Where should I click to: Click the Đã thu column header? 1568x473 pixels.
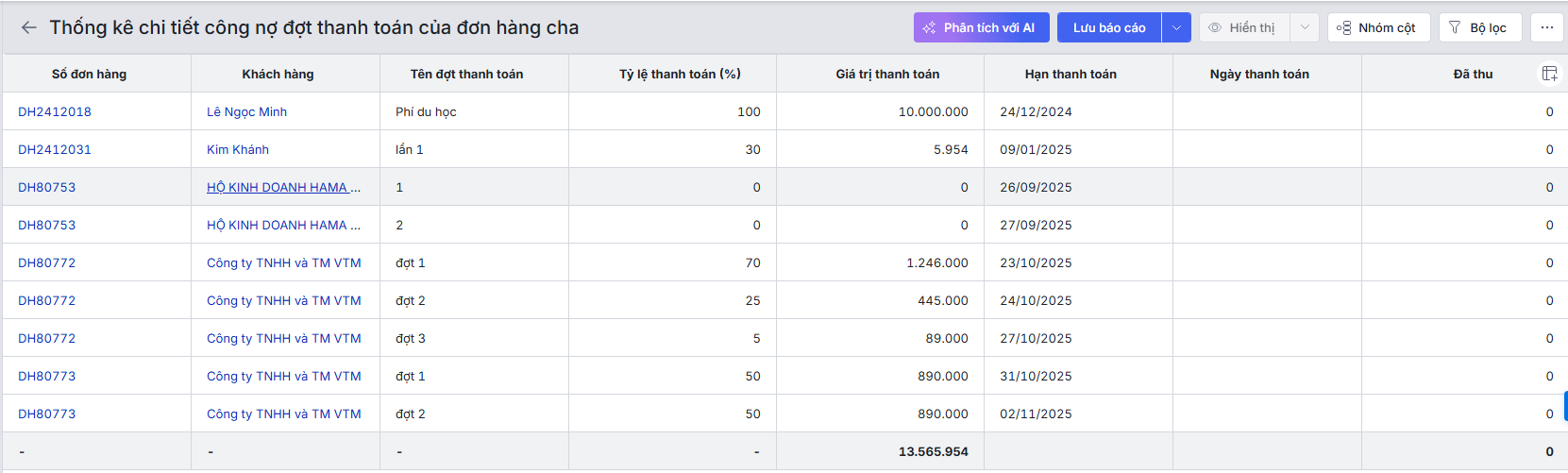1473,74
